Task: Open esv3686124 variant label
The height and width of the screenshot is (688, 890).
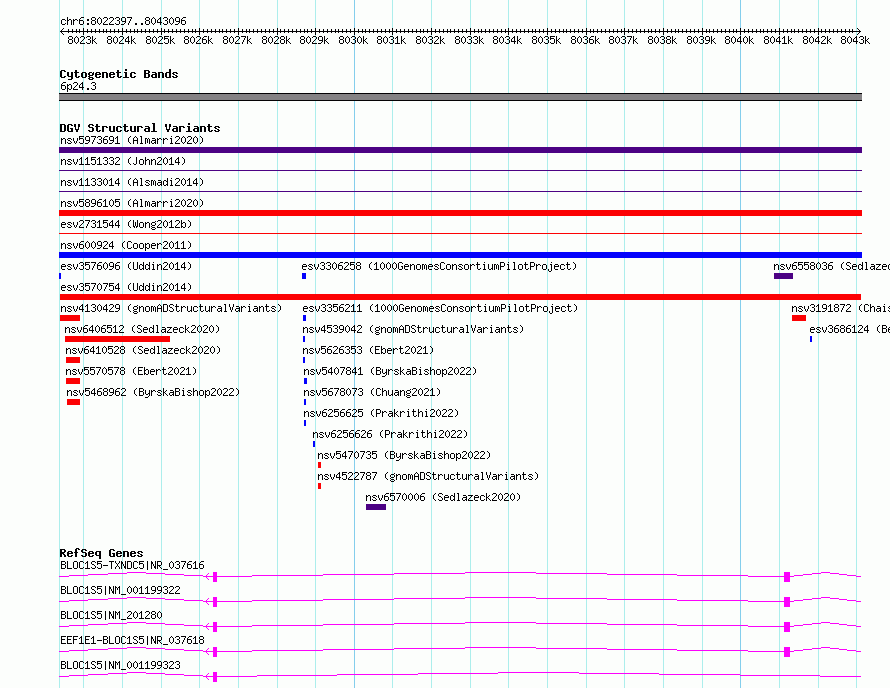Action: (x=849, y=329)
